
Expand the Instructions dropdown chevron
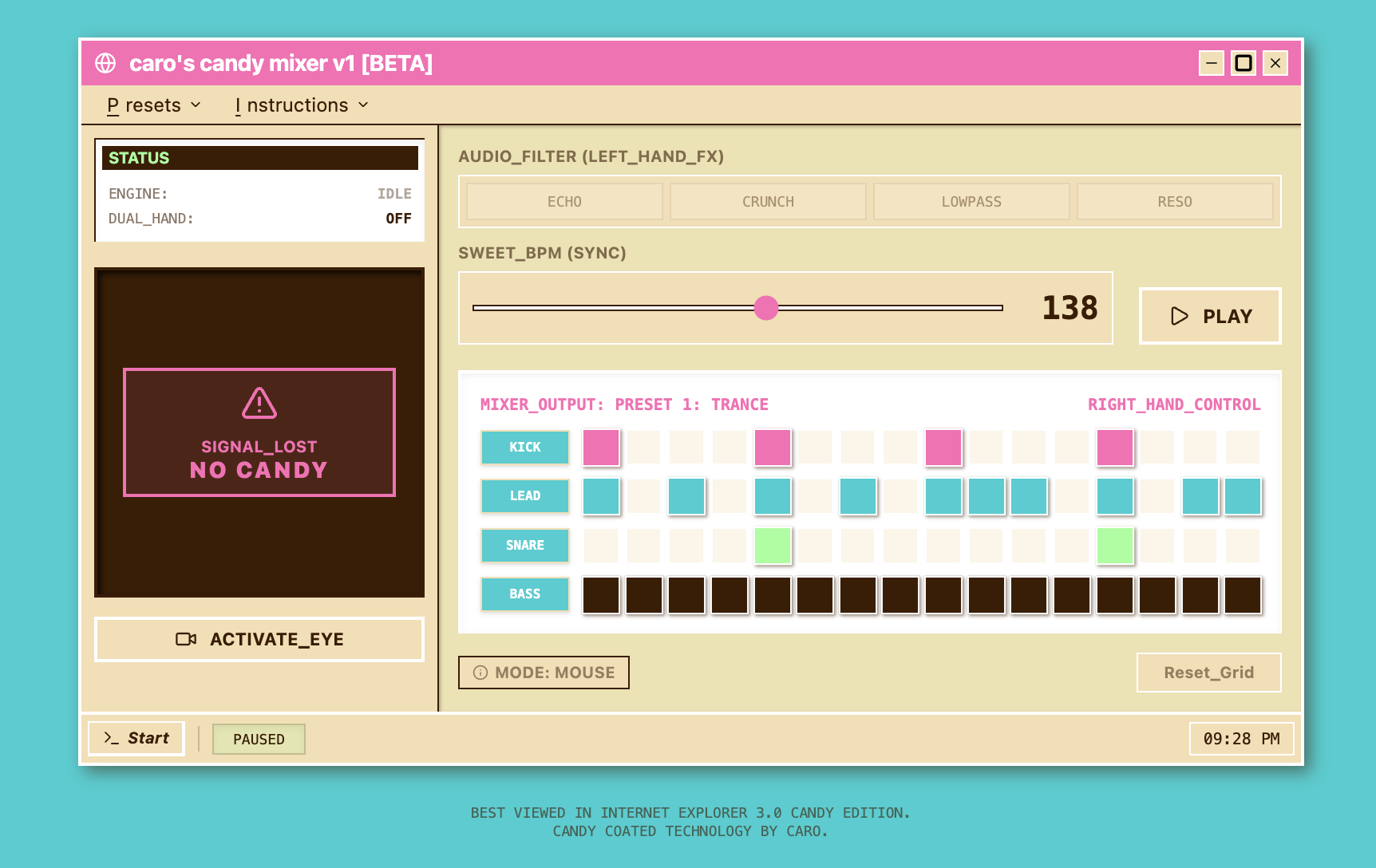364,105
